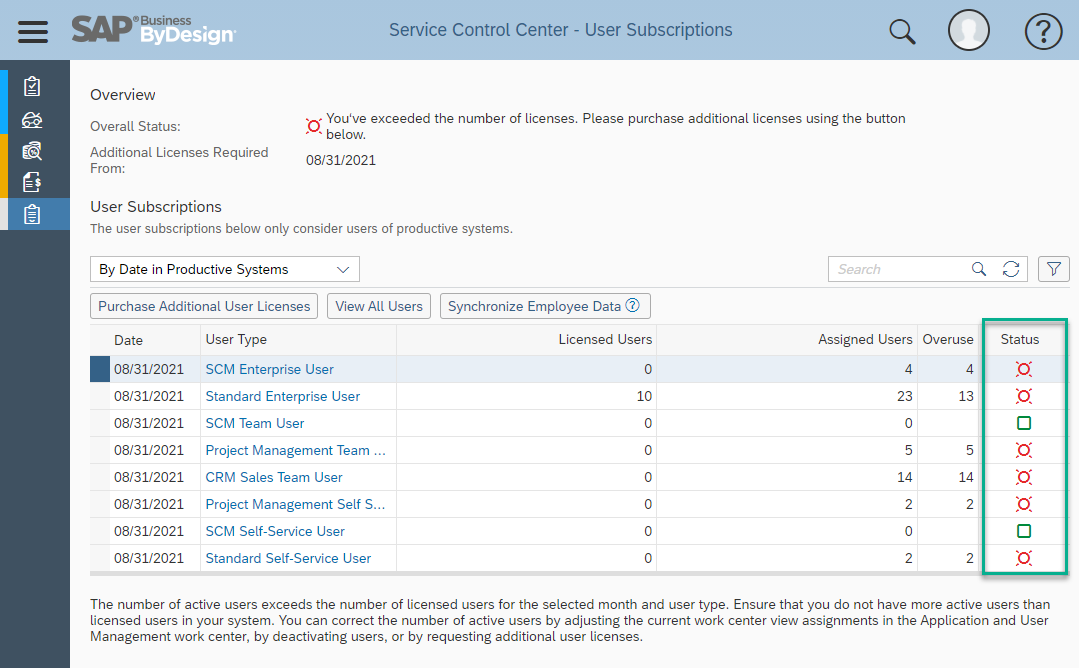Click Purchase Additional User Licenses button
This screenshot has width=1079, height=668.
204,306
